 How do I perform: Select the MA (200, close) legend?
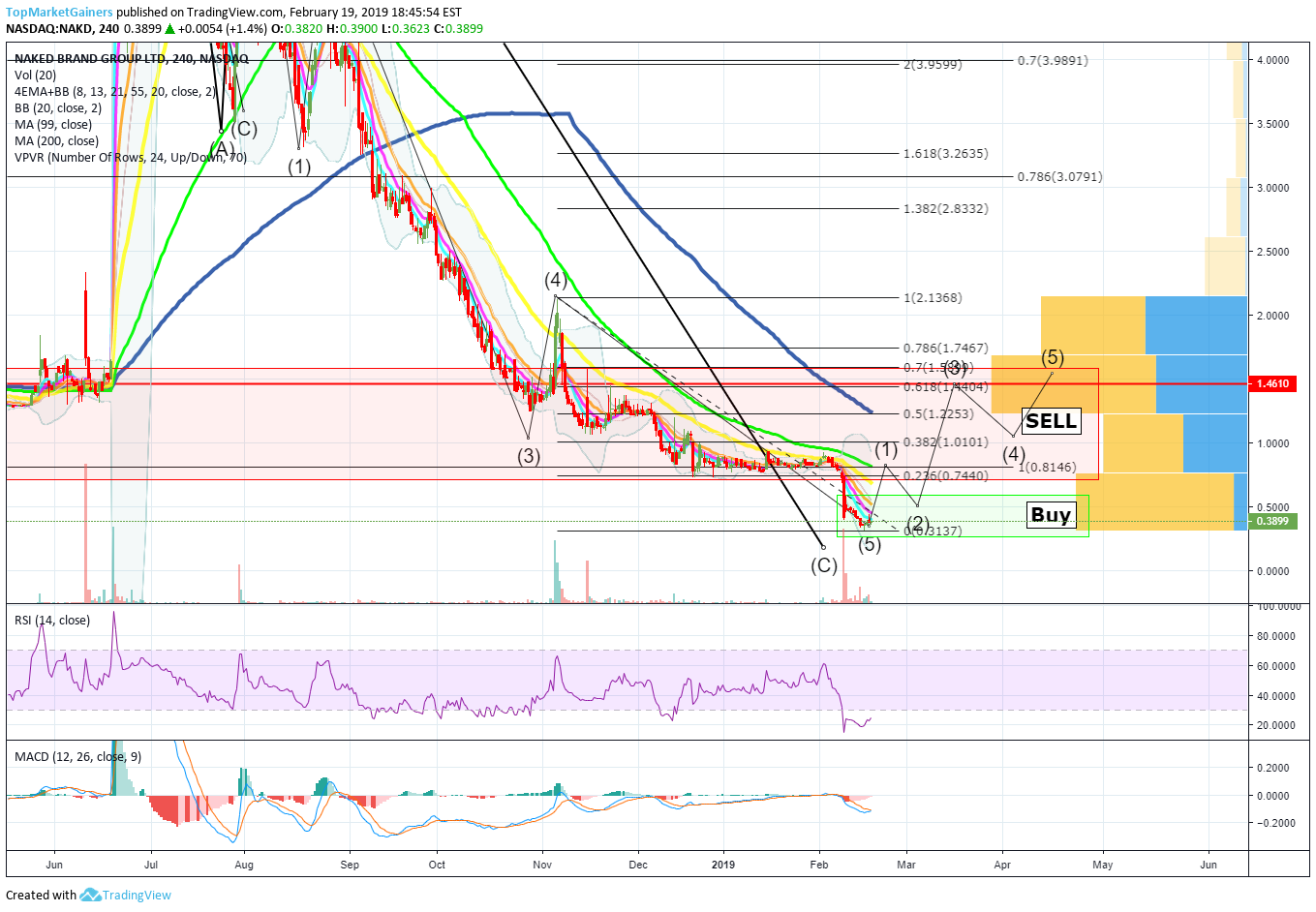(56, 141)
